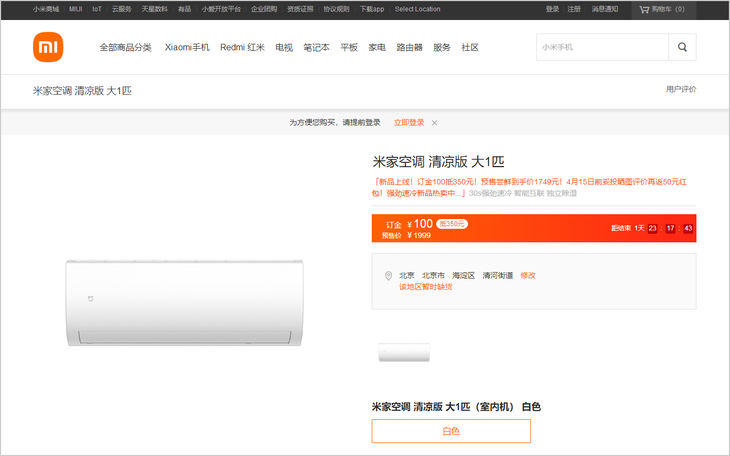Open 电视 menu item

pyautogui.click(x=284, y=48)
